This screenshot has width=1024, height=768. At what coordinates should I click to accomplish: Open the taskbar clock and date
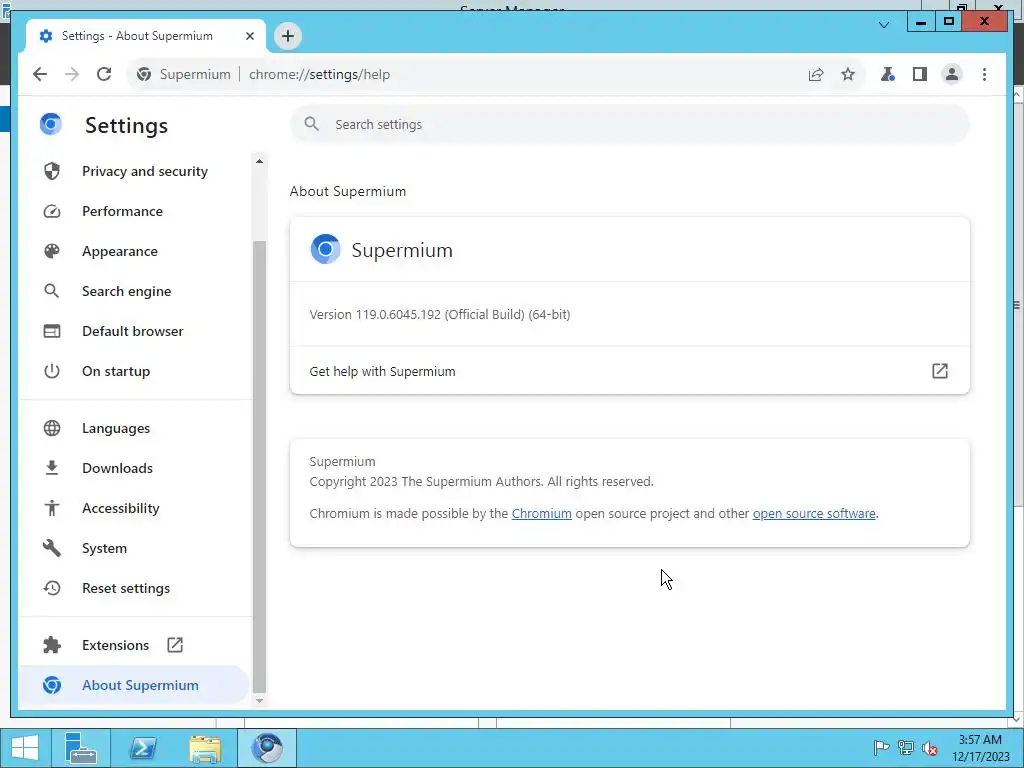click(980, 748)
